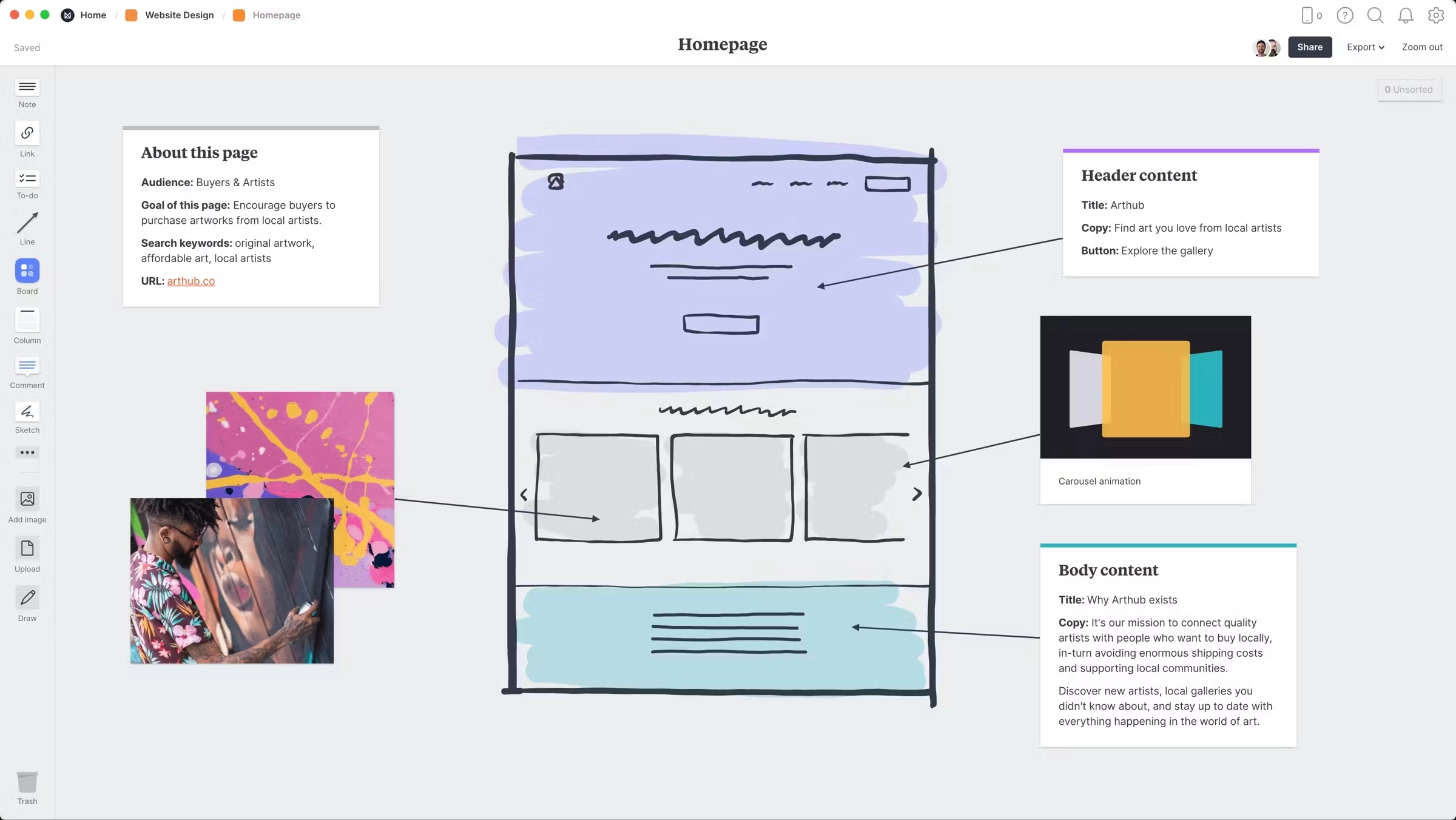The height and width of the screenshot is (820, 1456).
Task: Open the 0 Unsorted tray
Action: (x=1409, y=90)
